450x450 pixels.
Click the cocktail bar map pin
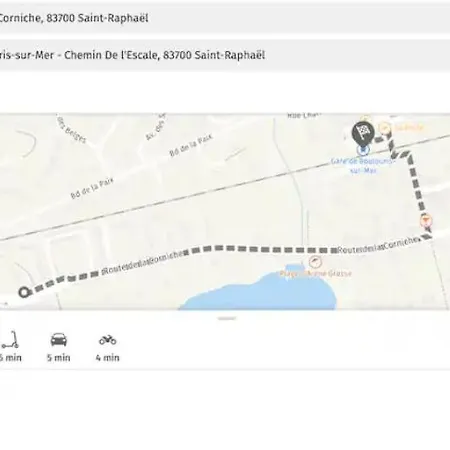pyautogui.click(x=426, y=221)
